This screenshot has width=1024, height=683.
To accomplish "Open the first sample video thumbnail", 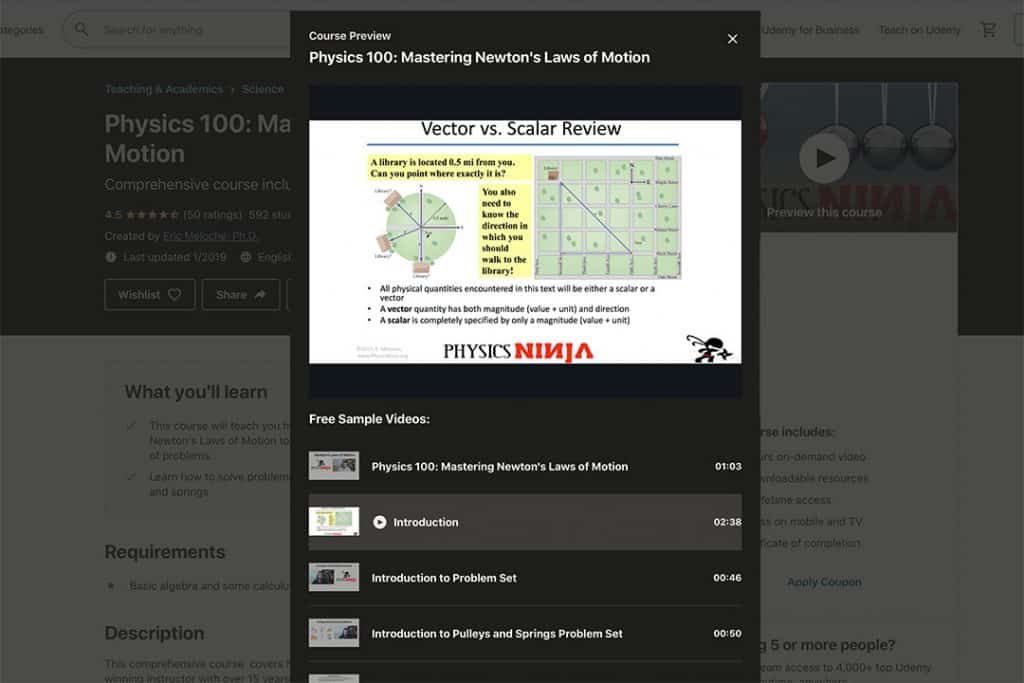I will [x=334, y=466].
